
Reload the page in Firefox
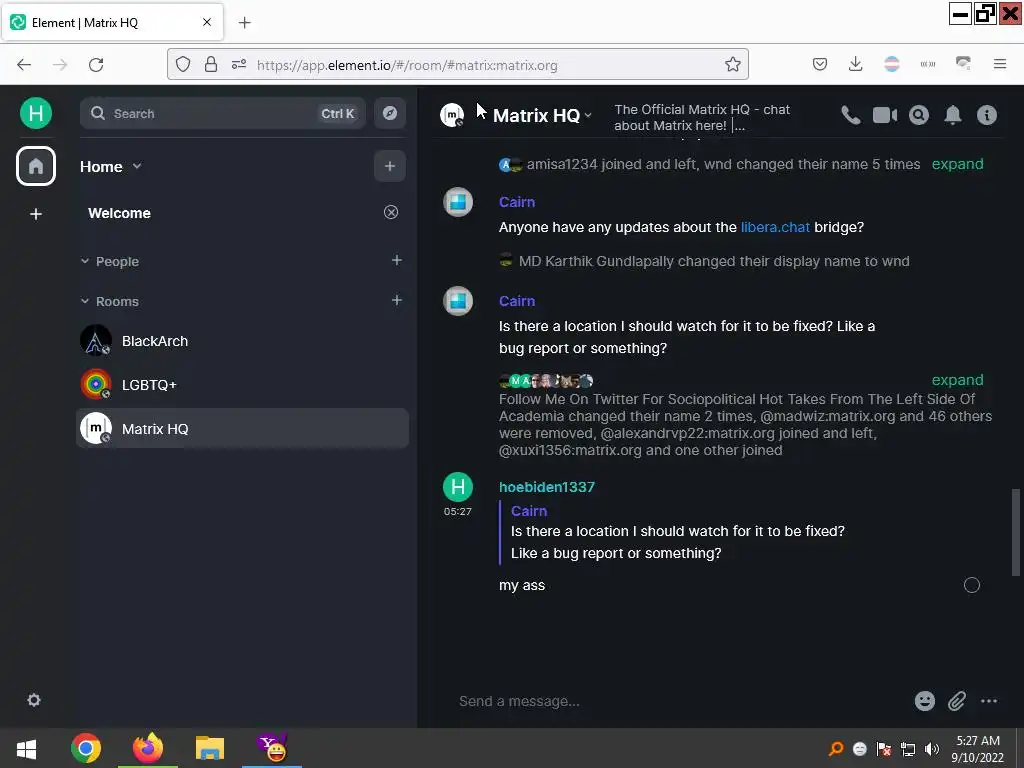click(x=96, y=64)
